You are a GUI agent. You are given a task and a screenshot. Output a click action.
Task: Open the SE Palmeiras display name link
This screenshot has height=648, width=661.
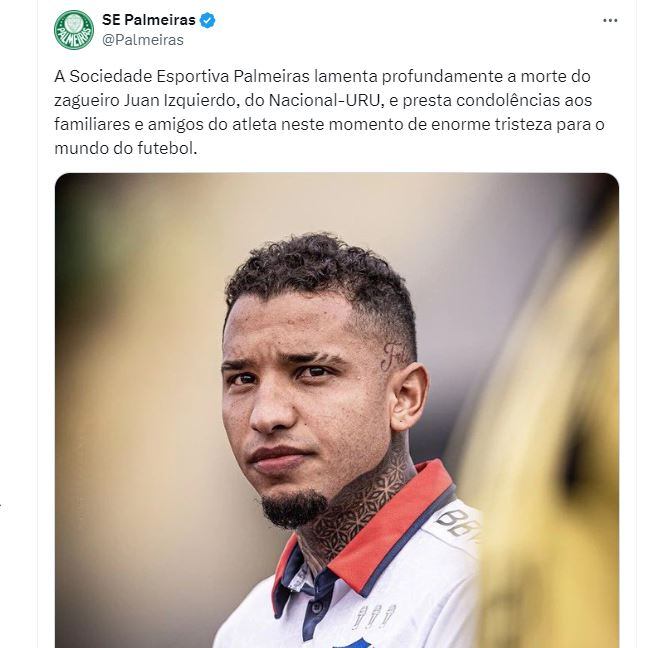click(148, 20)
